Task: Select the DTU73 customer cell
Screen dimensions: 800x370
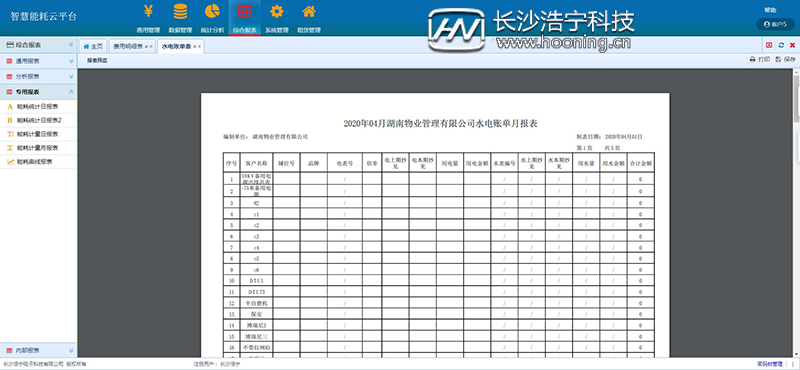Action: 256,292
